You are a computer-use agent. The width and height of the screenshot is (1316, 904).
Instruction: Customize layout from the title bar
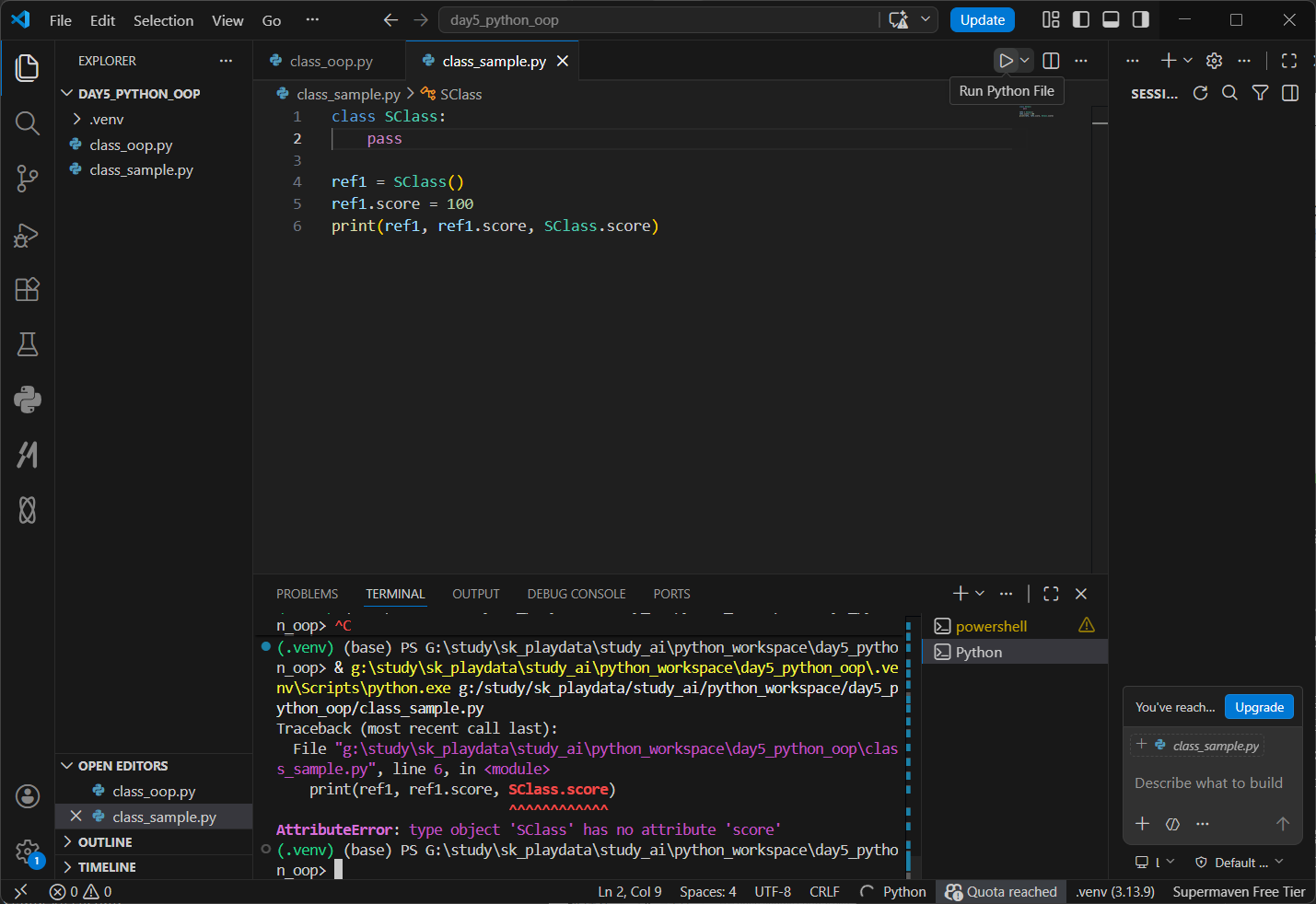1051,19
